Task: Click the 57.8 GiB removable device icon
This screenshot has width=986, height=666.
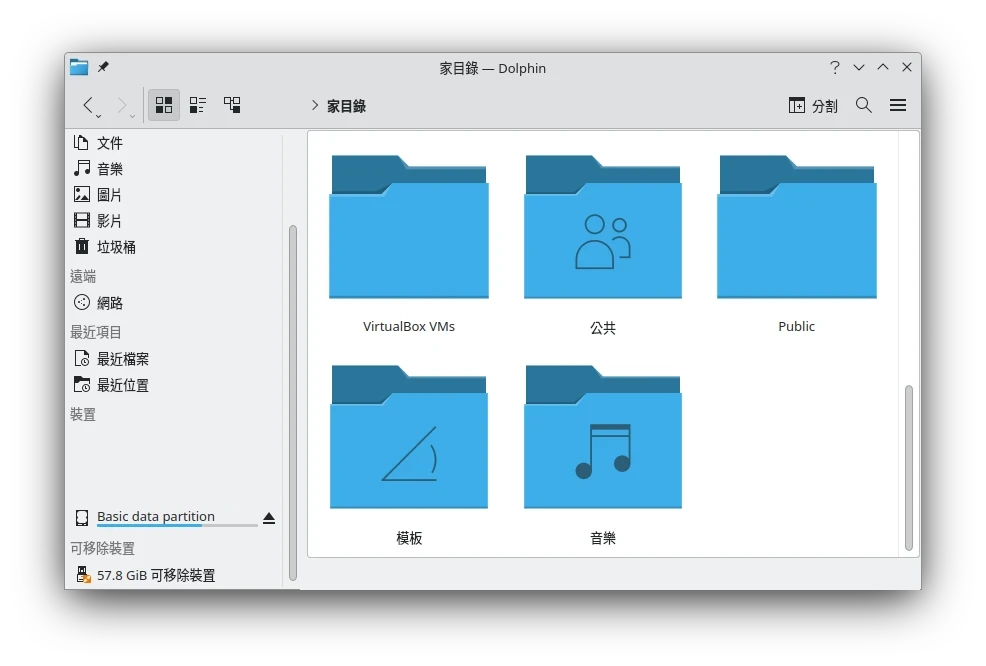Action: (x=82, y=575)
